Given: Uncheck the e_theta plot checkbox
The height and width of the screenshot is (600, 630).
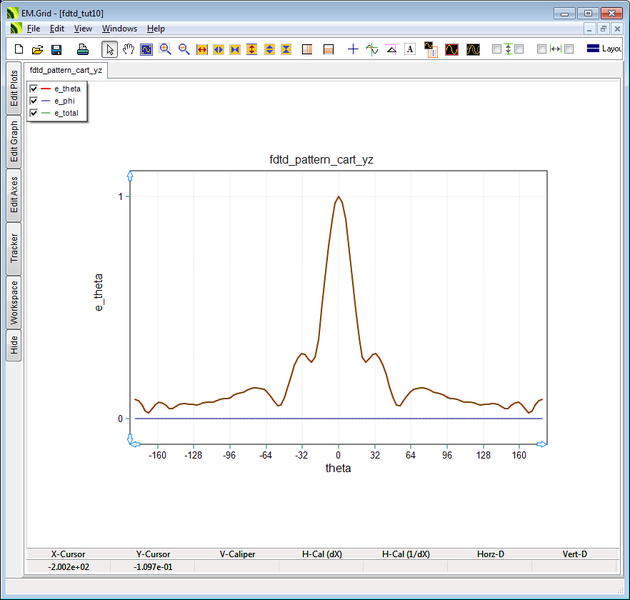Looking at the screenshot, I should pyautogui.click(x=34, y=89).
